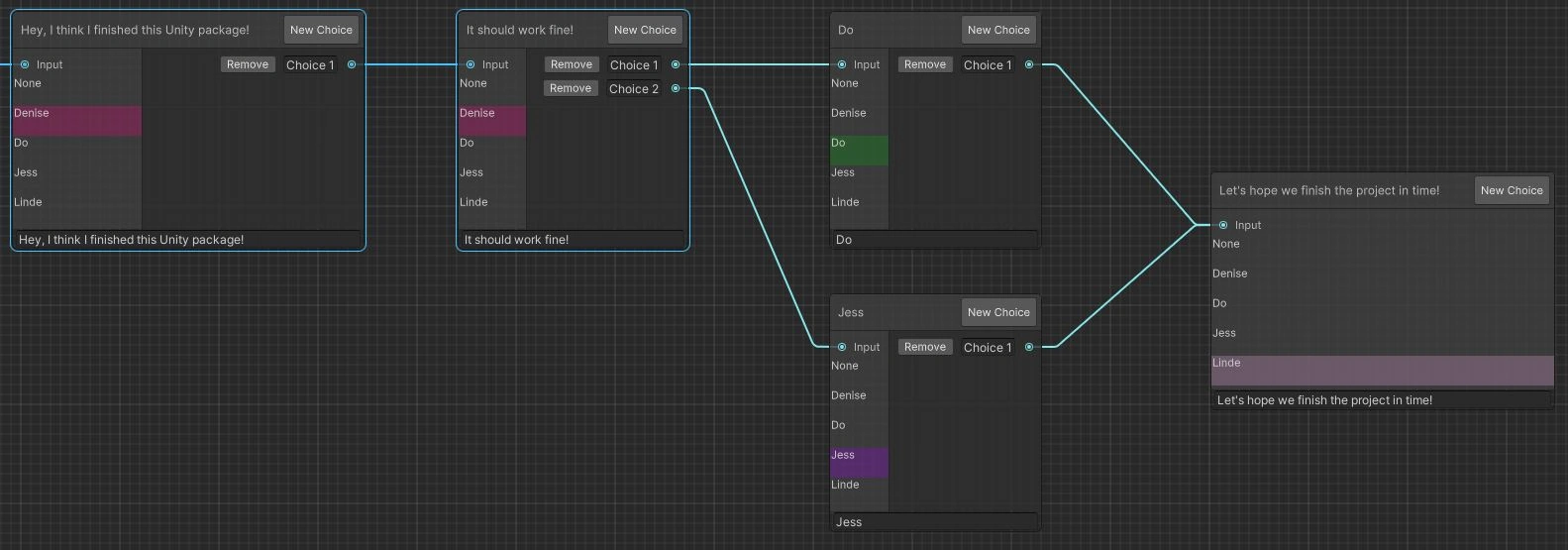Select Jess speaker in 'It should work fine!' node

(492, 179)
